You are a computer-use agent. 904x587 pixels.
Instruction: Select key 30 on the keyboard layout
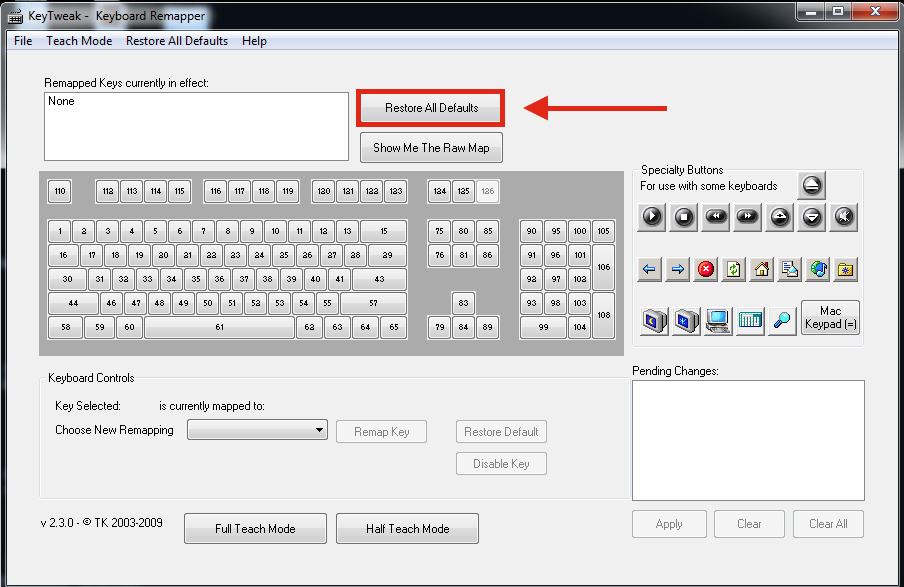67,279
